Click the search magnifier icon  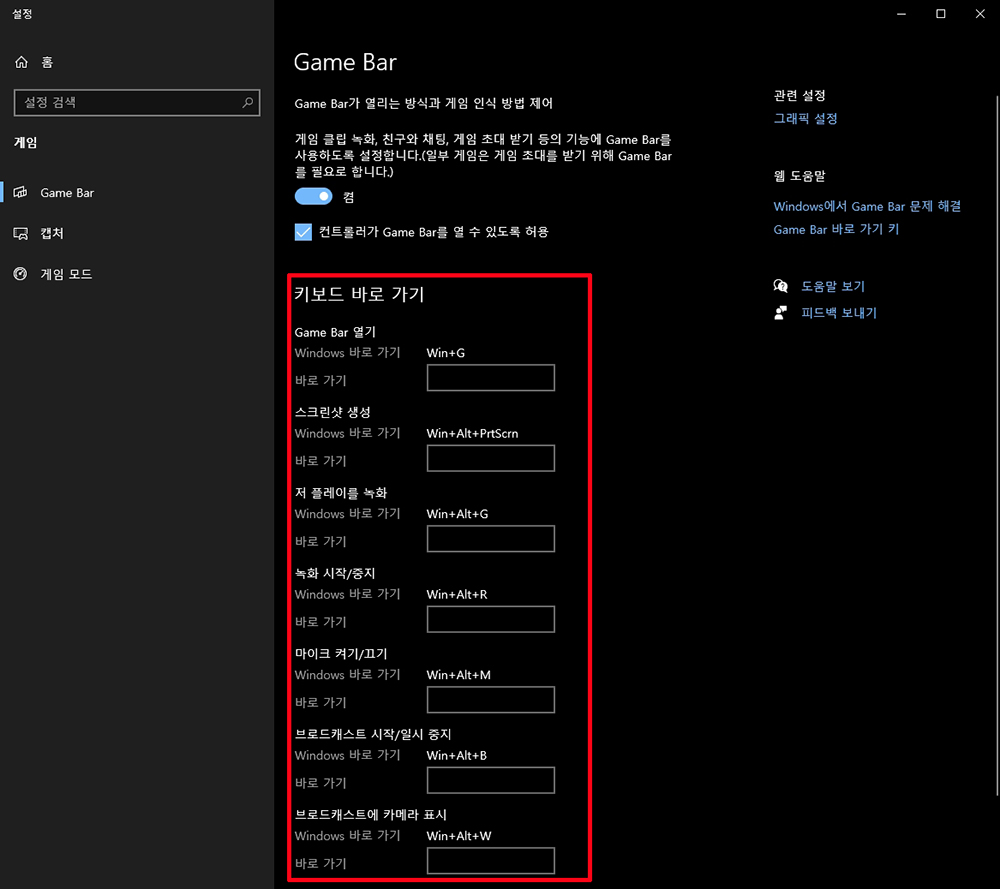pos(247,102)
